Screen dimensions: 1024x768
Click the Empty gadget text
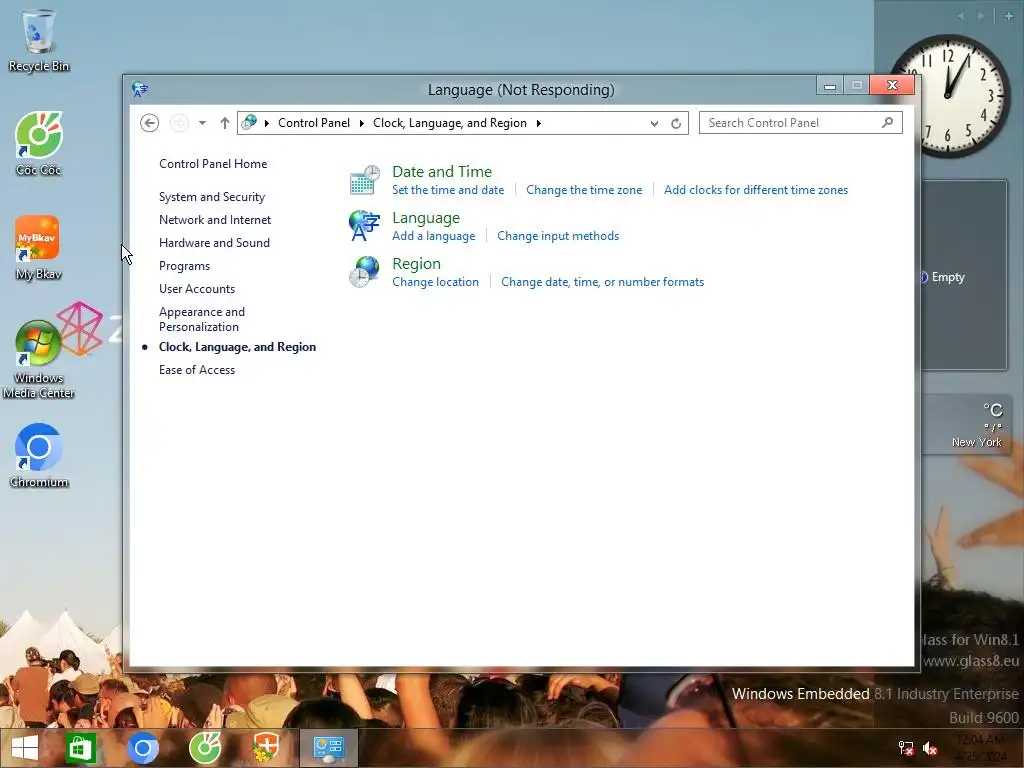click(x=948, y=277)
